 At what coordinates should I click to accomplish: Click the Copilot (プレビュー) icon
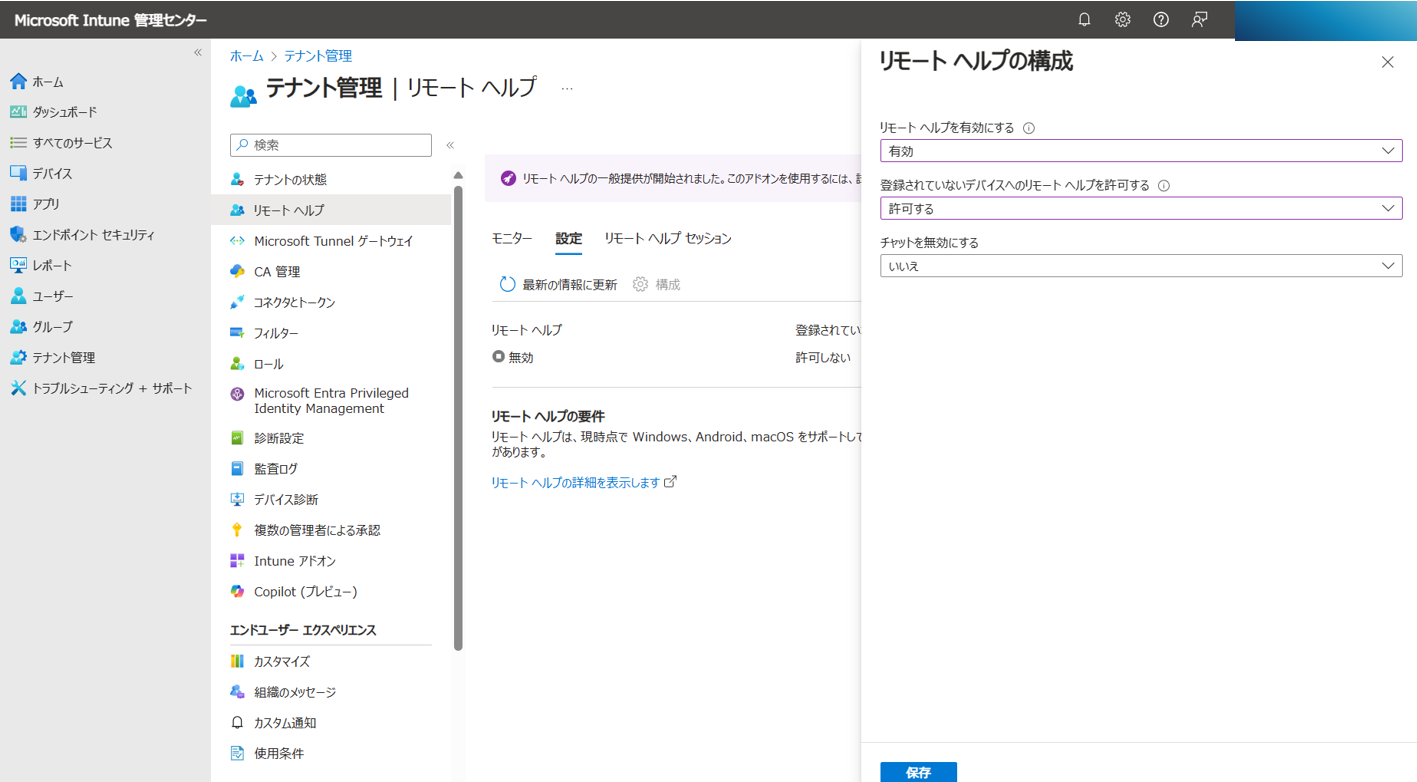[237, 592]
